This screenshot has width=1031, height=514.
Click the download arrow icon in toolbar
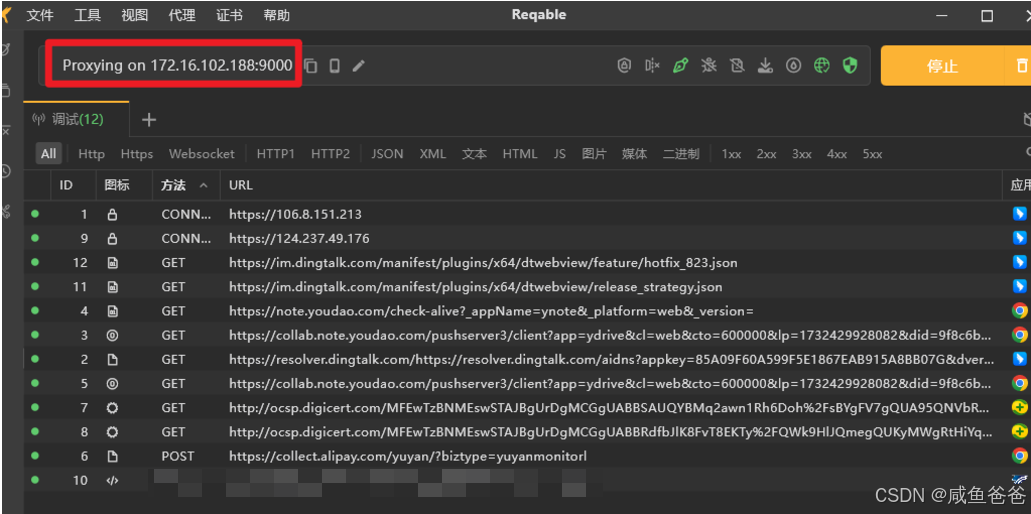(x=765, y=65)
